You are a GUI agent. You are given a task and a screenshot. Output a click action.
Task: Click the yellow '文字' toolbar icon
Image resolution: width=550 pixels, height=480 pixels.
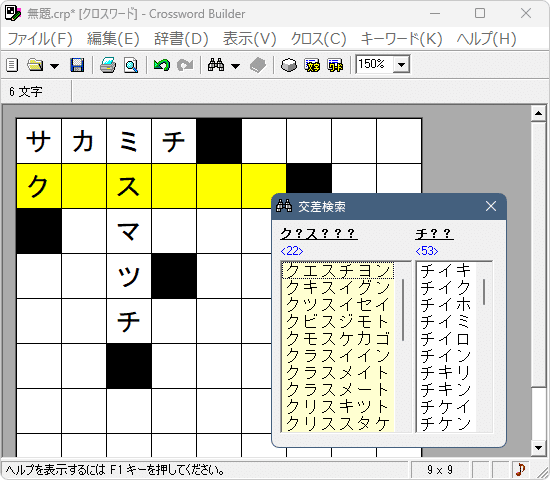[312, 65]
